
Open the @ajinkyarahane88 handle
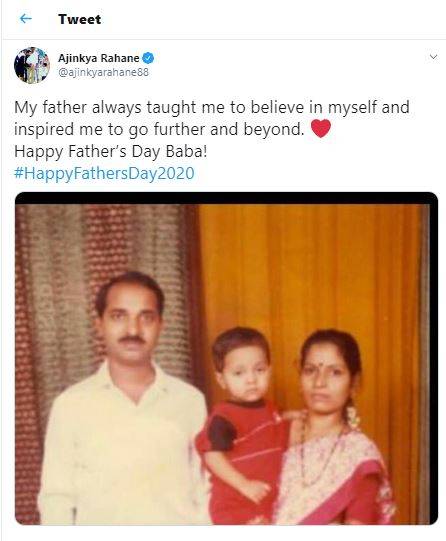[x=103, y=72]
